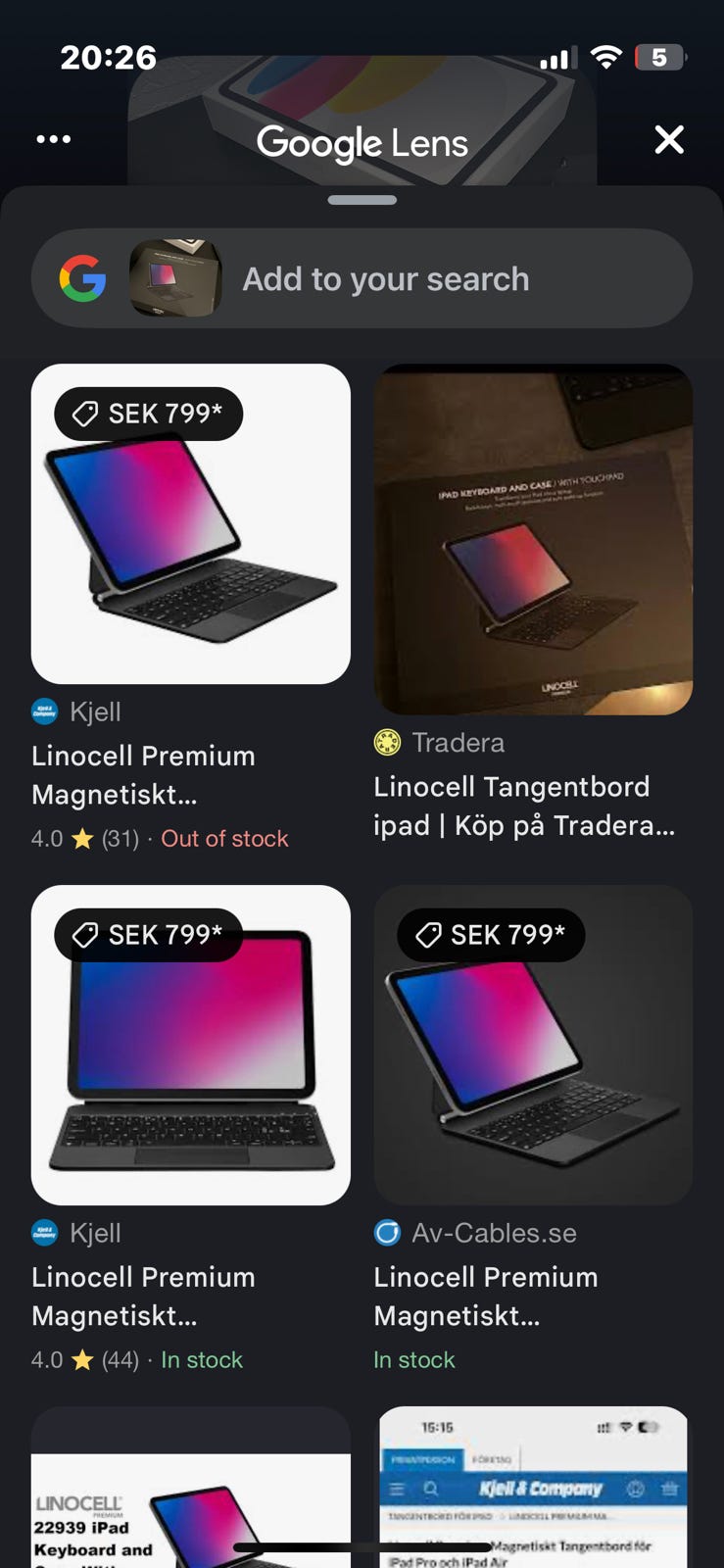Open Av-Cables.se Linocell Premium Magnetiskt listing
724x1568 pixels.
pos(486,1296)
